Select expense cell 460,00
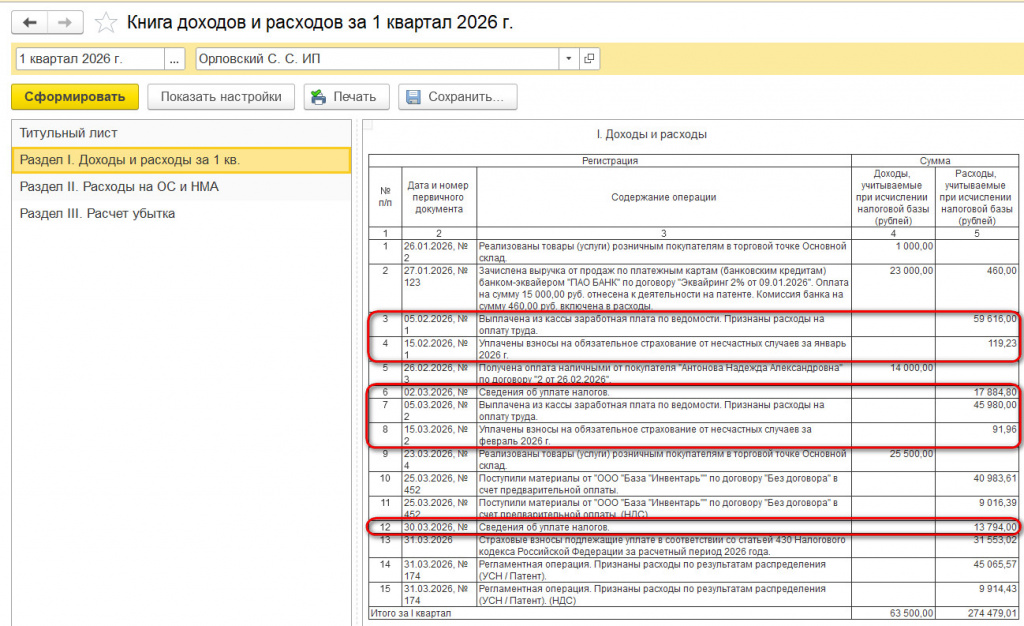The image size is (1024, 626). (977, 288)
